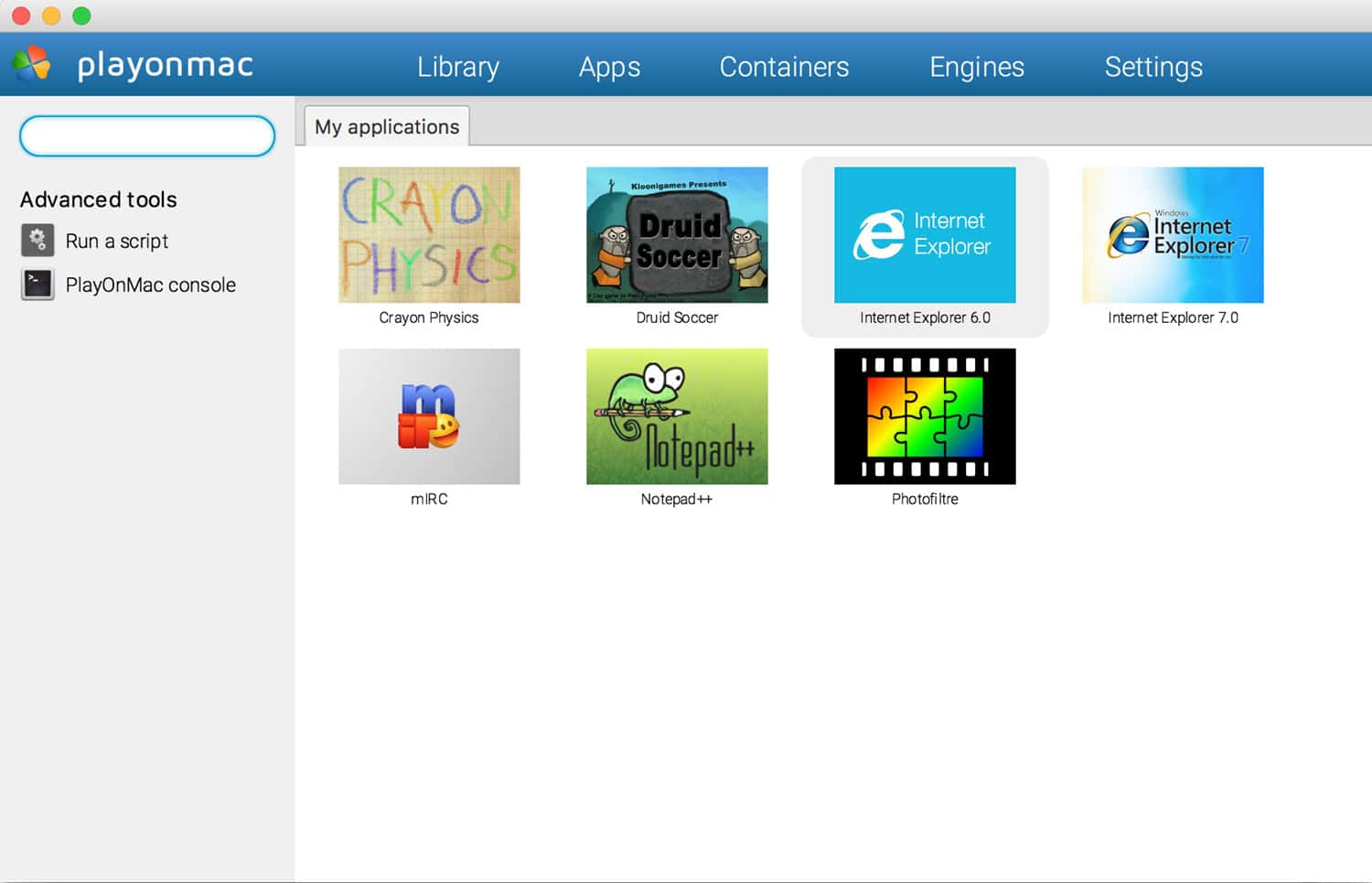Open the Settings section
1372x883 pixels.
[x=1153, y=67]
